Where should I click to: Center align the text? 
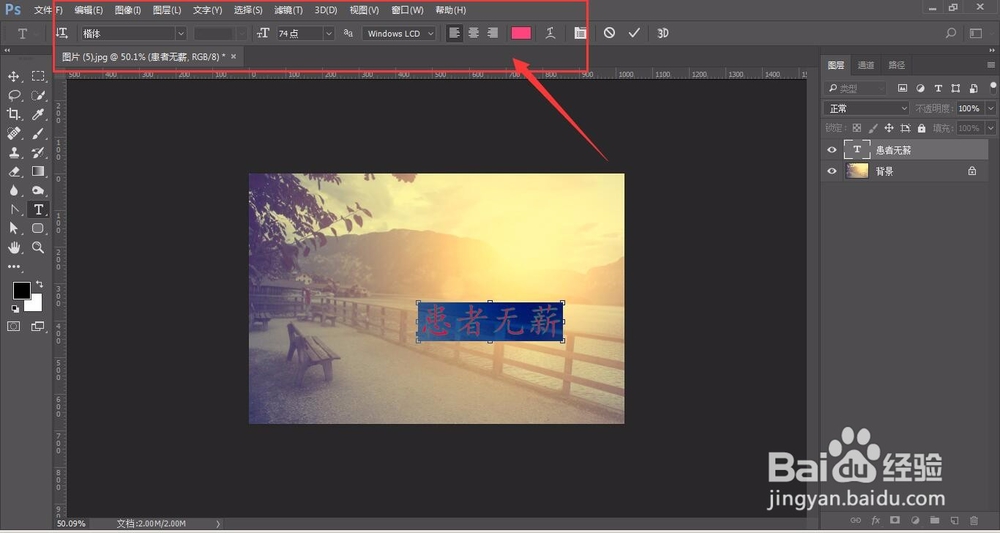click(x=473, y=33)
